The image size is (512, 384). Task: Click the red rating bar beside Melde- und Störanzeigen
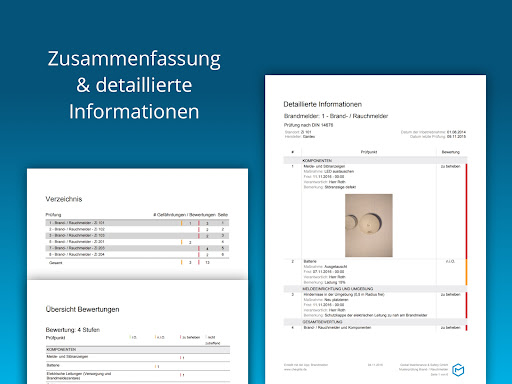(466, 211)
